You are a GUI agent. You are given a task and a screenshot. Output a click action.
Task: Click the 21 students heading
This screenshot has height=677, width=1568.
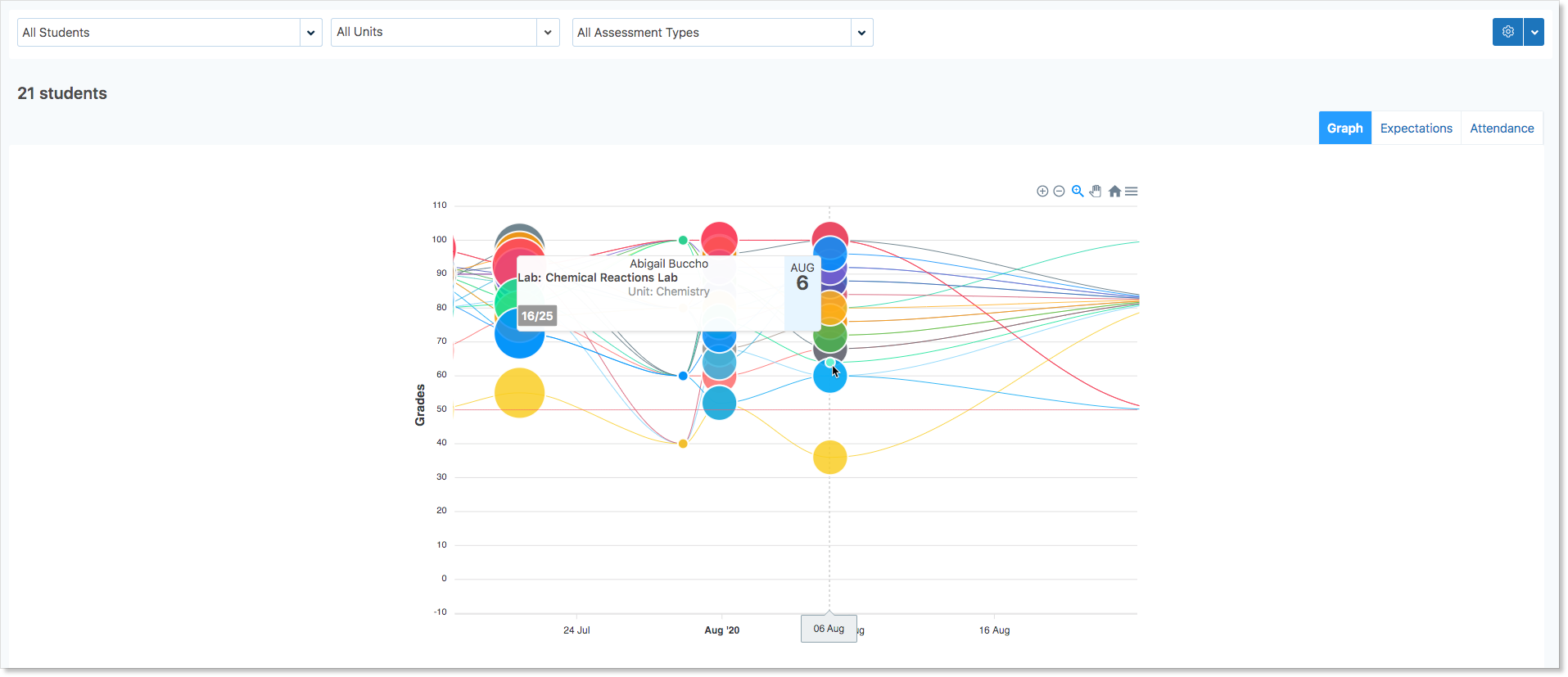[x=62, y=93]
